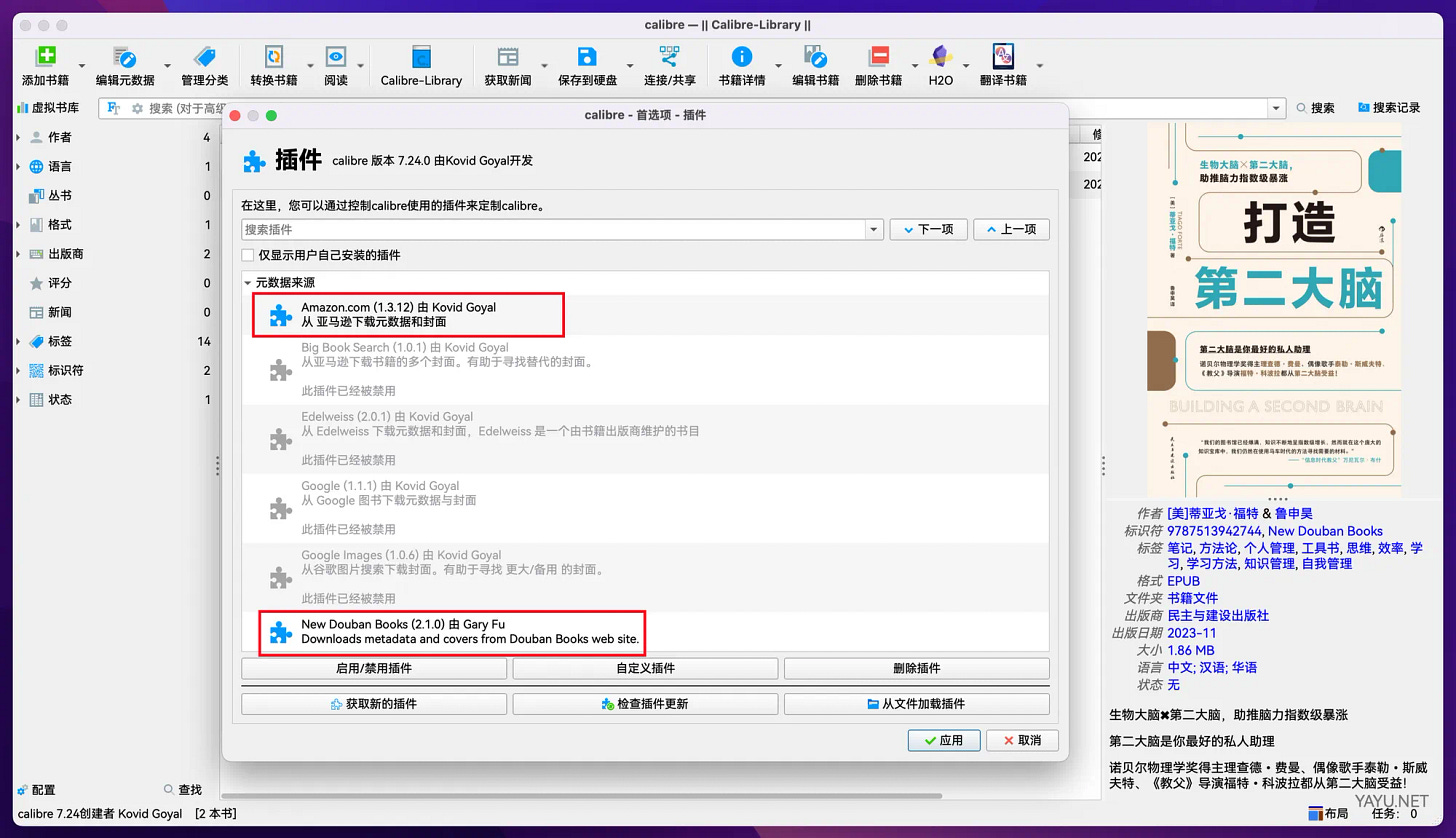The width and height of the screenshot is (1456, 838).
Task: Open the 连接/共享 icon
Action: [669, 57]
